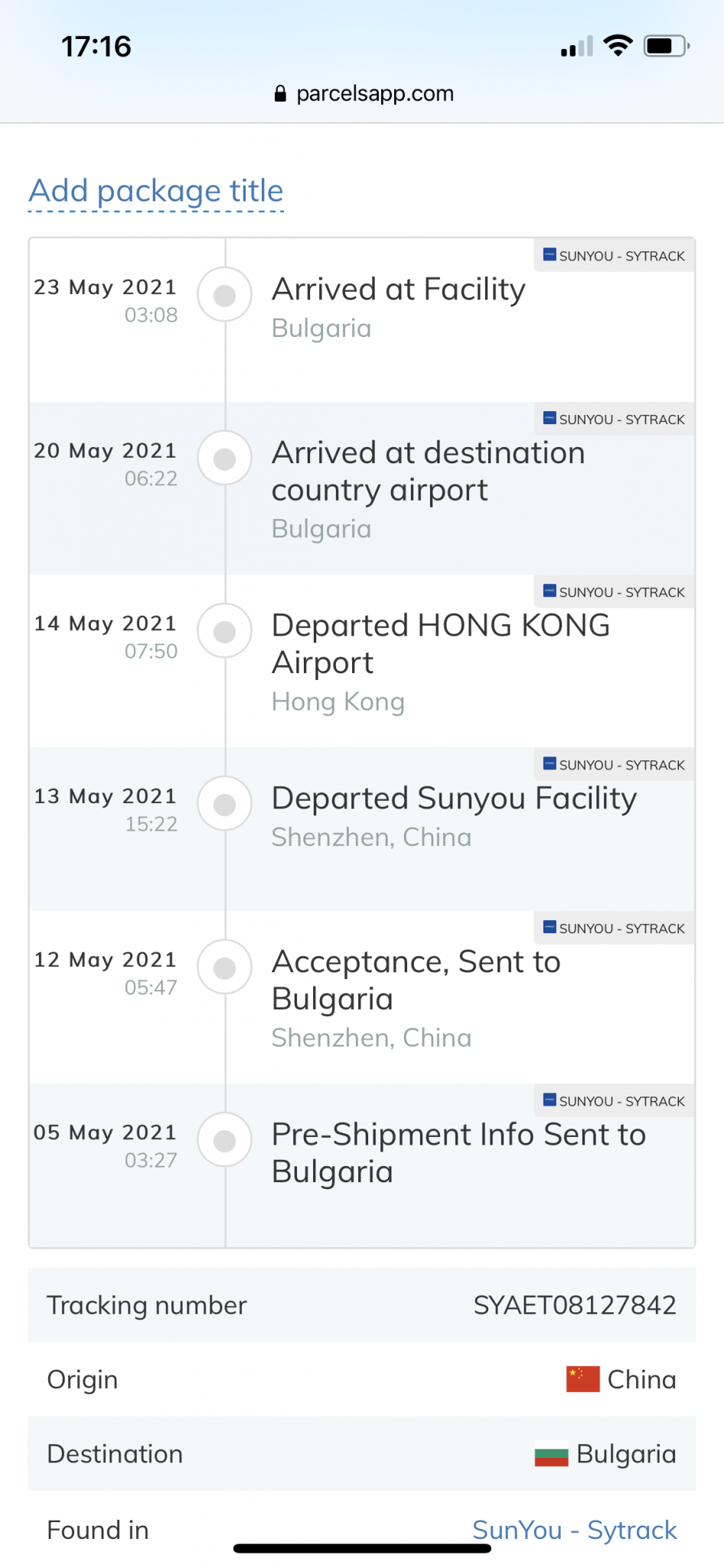Tap the China flag icon
Viewport: 724px width, 1568px height.
coord(582,1379)
